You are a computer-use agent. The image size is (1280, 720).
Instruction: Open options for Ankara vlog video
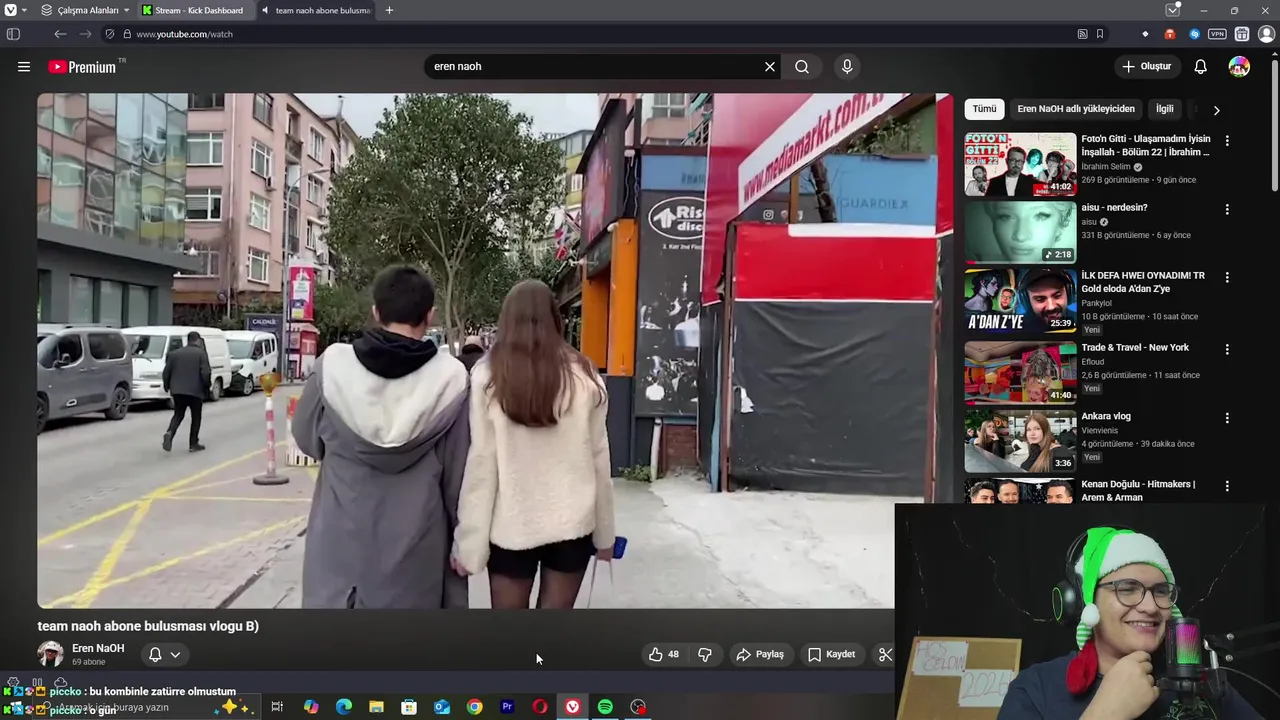(1227, 418)
